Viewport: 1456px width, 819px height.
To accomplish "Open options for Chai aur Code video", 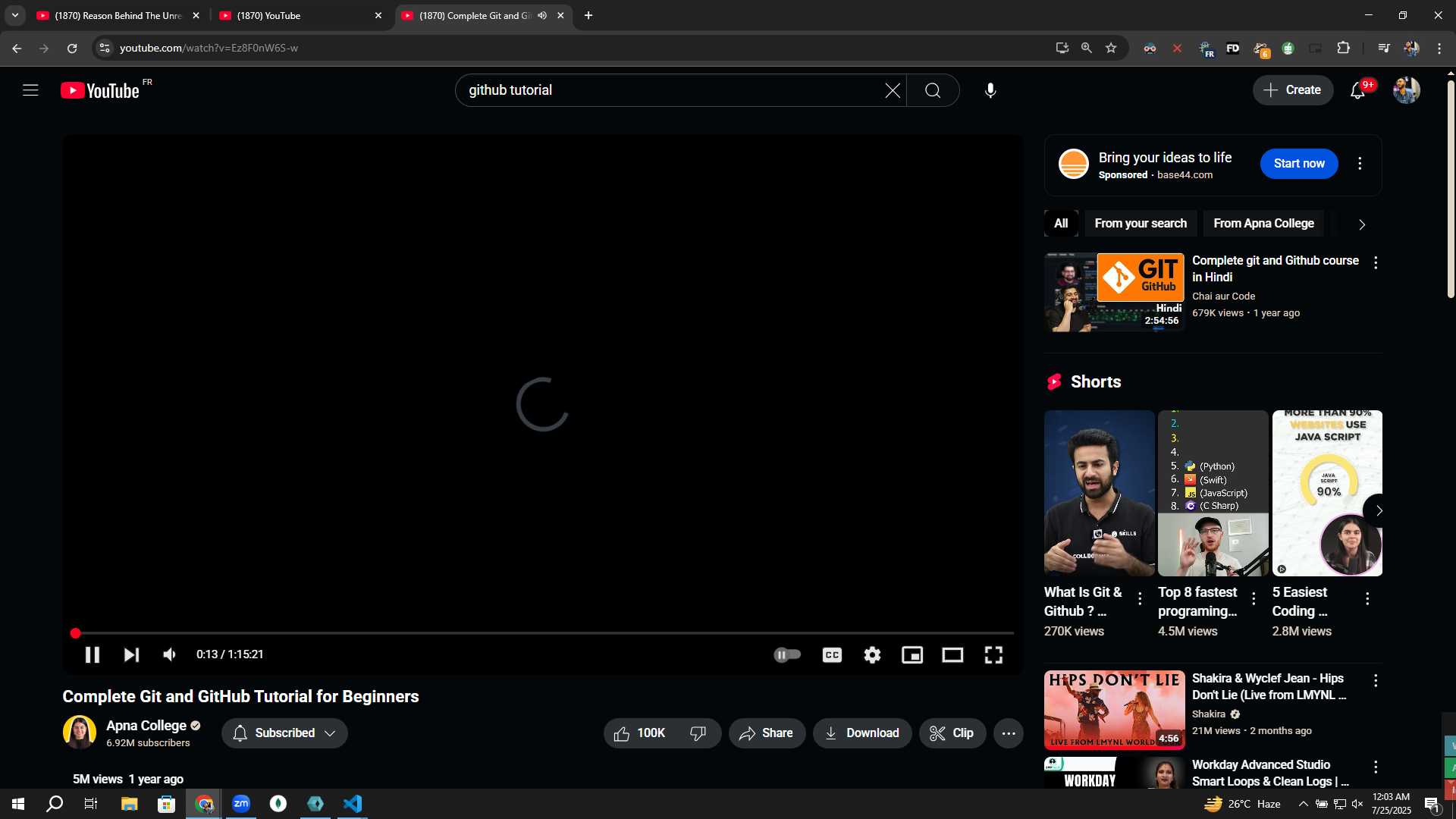I will (1376, 262).
